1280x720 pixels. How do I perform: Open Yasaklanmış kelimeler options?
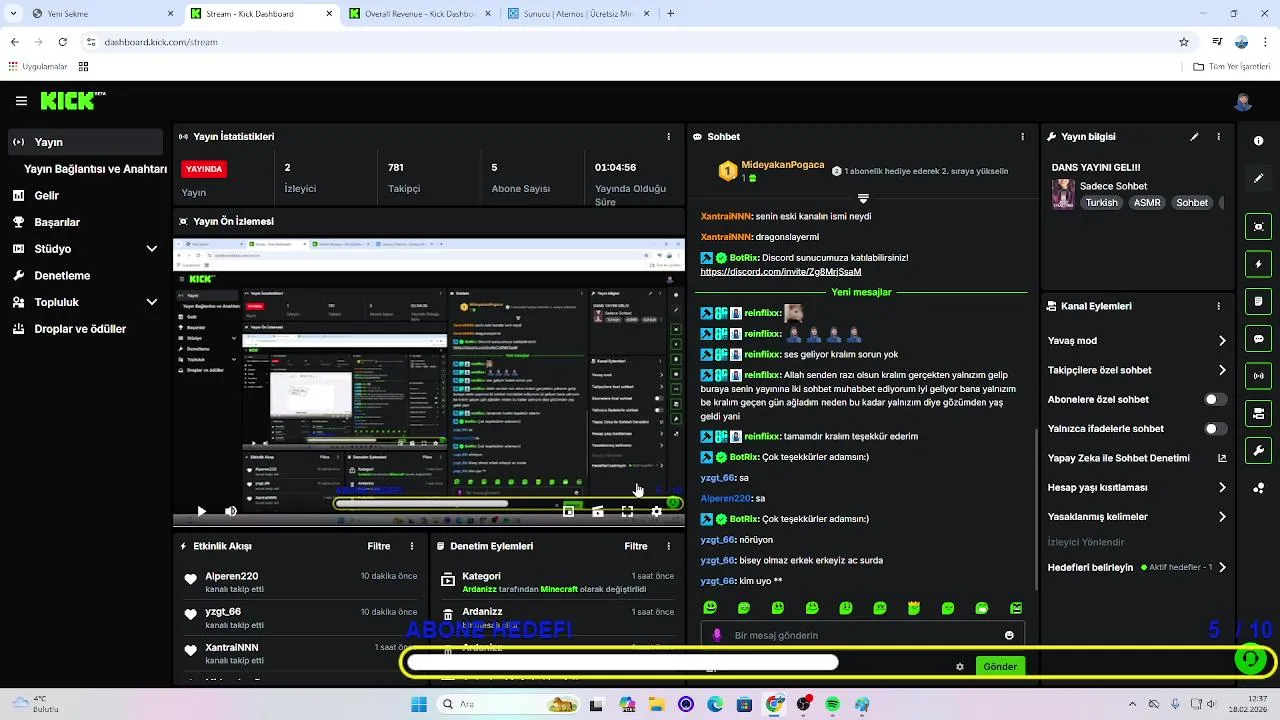1222,517
